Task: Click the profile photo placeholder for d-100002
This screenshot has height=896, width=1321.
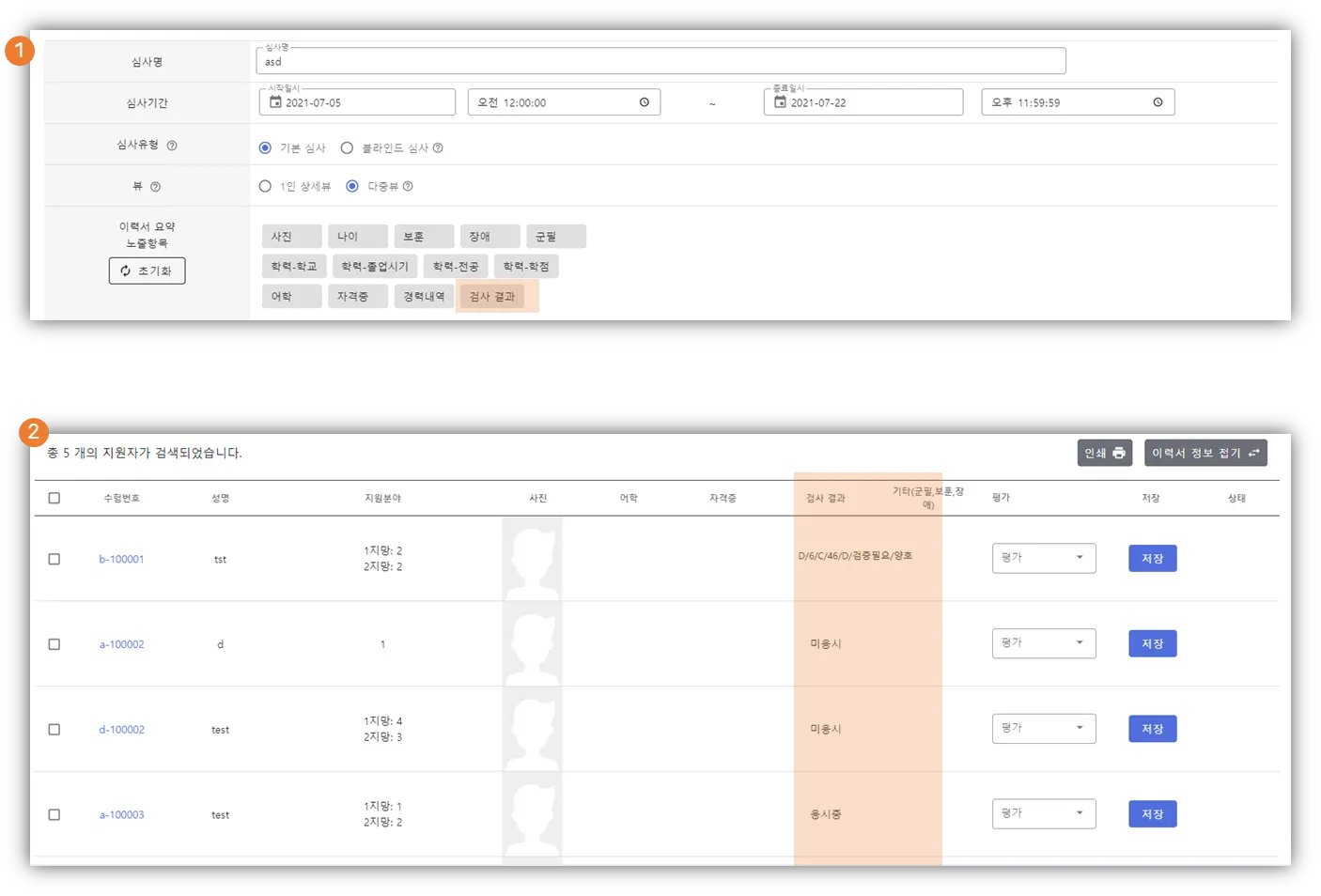Action: (533, 730)
